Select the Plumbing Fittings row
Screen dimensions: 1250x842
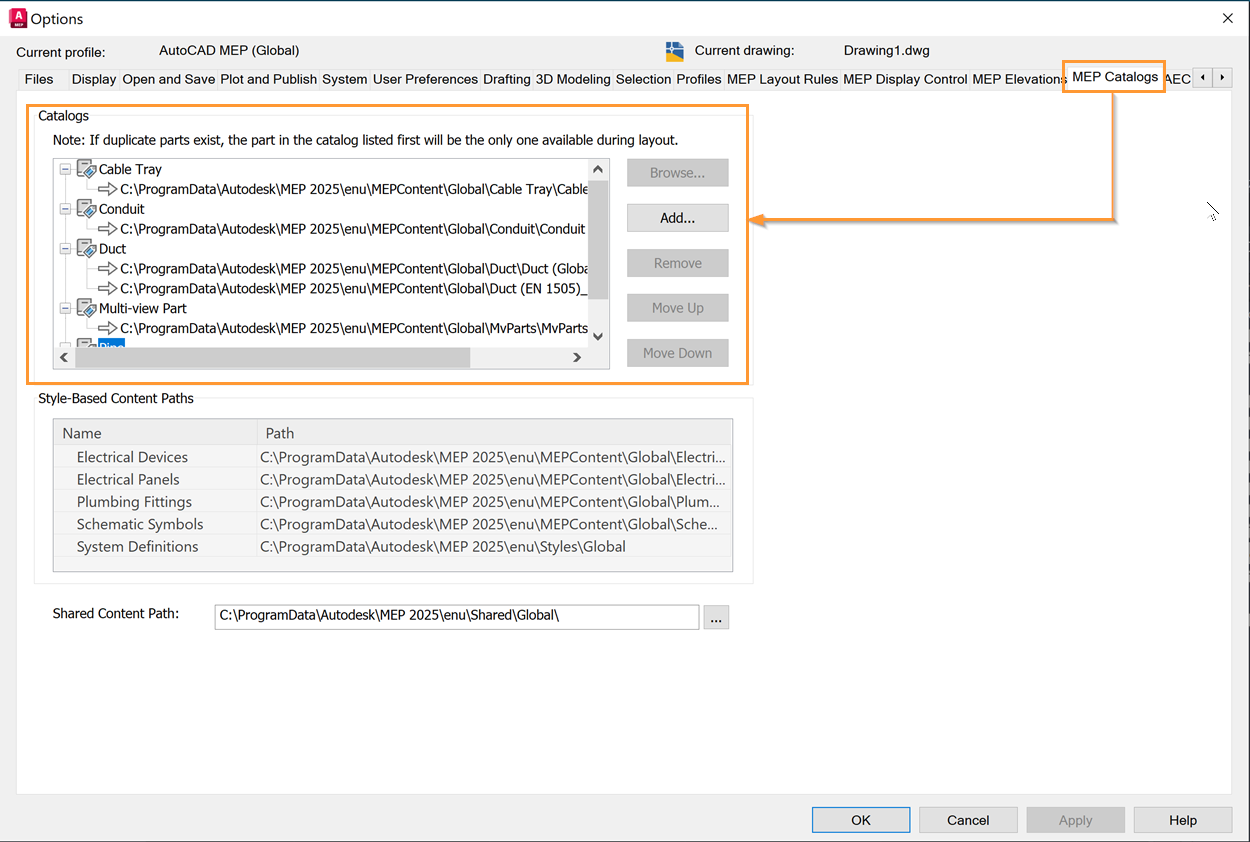coord(392,502)
